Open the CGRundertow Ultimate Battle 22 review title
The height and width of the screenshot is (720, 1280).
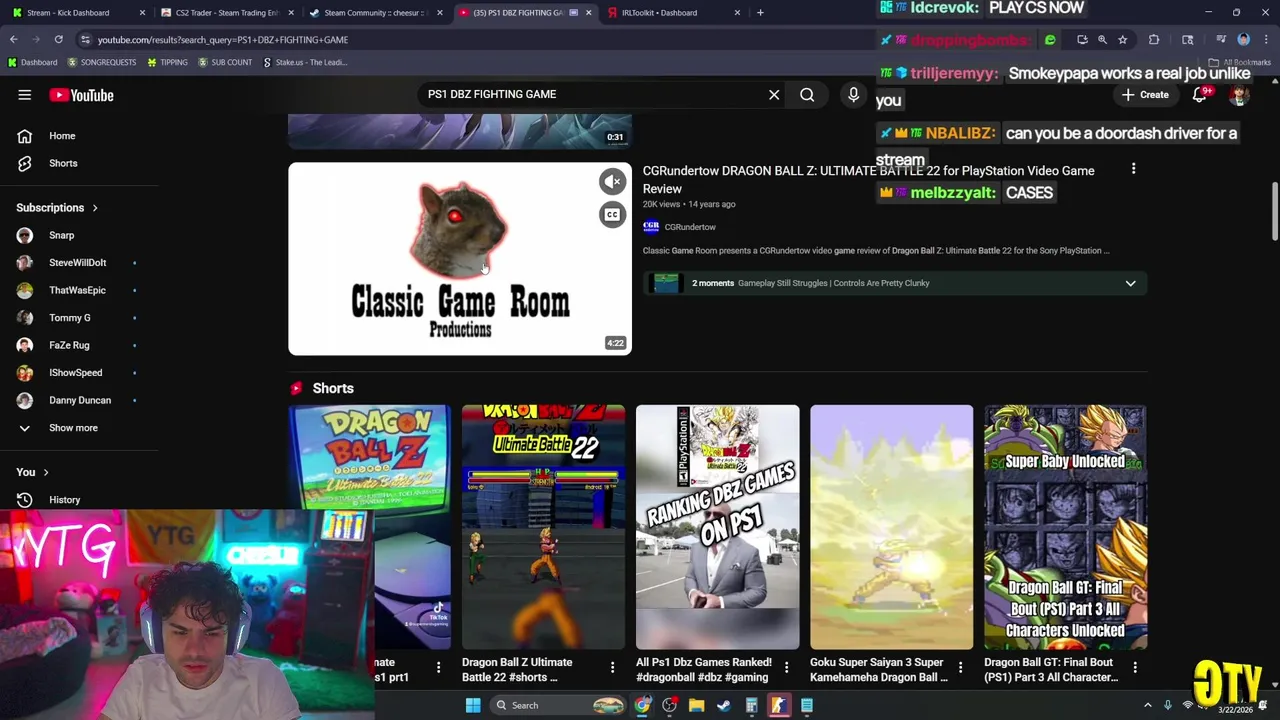pyautogui.click(x=868, y=180)
